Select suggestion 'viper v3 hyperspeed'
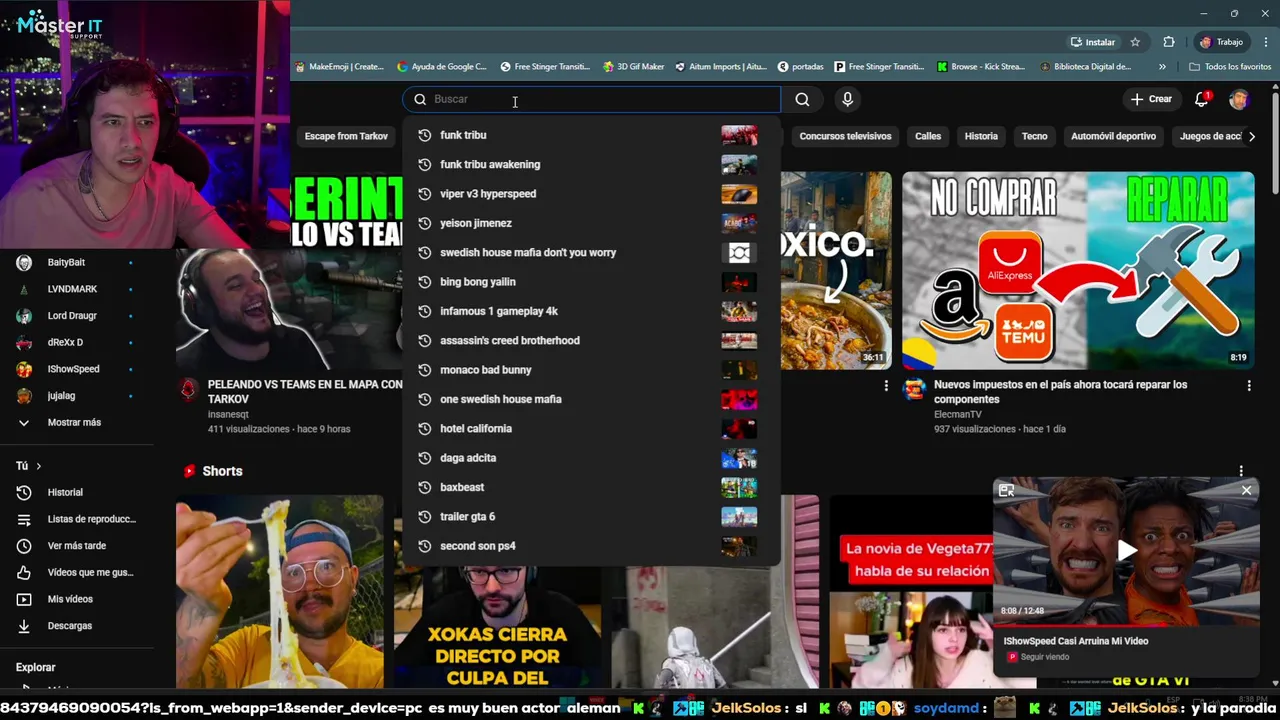 pyautogui.click(x=590, y=194)
